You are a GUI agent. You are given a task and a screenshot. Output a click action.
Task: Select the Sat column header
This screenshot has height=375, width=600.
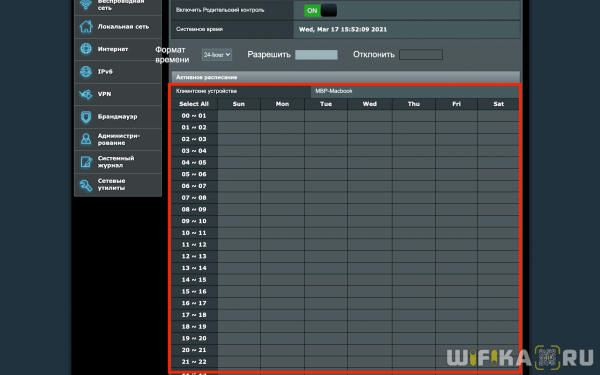point(499,104)
